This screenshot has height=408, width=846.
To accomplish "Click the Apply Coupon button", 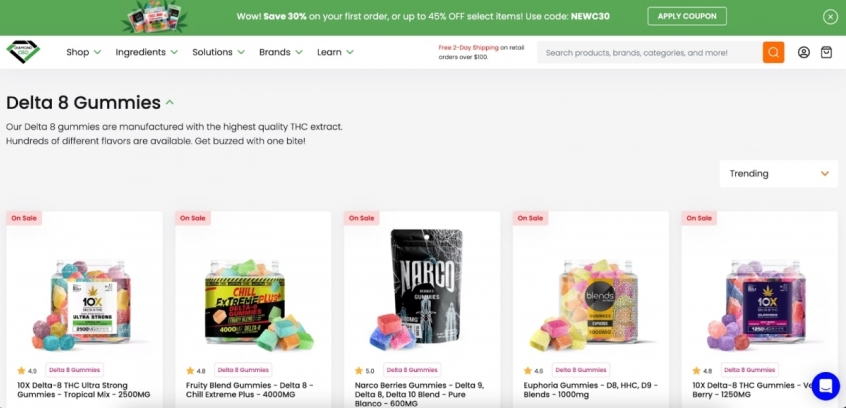I will [x=687, y=16].
